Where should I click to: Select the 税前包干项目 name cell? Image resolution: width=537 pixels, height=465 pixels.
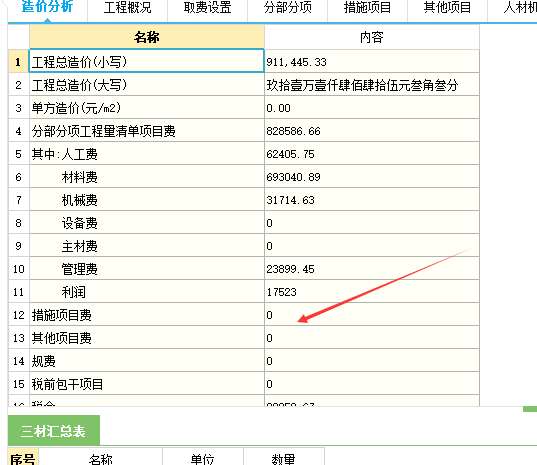point(147,384)
